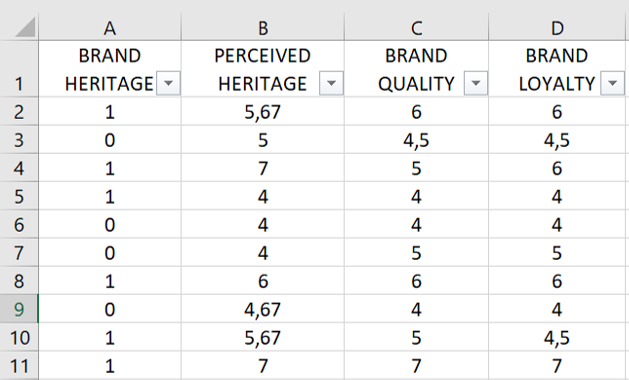Select cell C3 with value 4,5
Viewport: 629px width, 380px height.
[416, 139]
